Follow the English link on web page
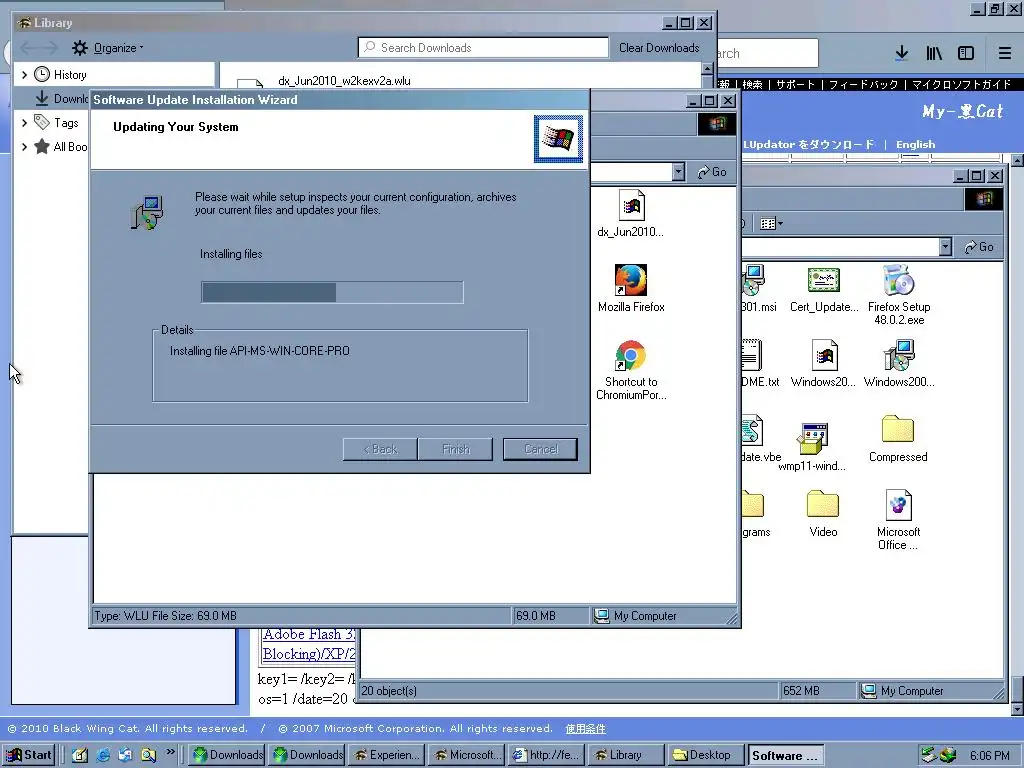Screen dimensions: 1024x768 pyautogui.click(x=915, y=144)
